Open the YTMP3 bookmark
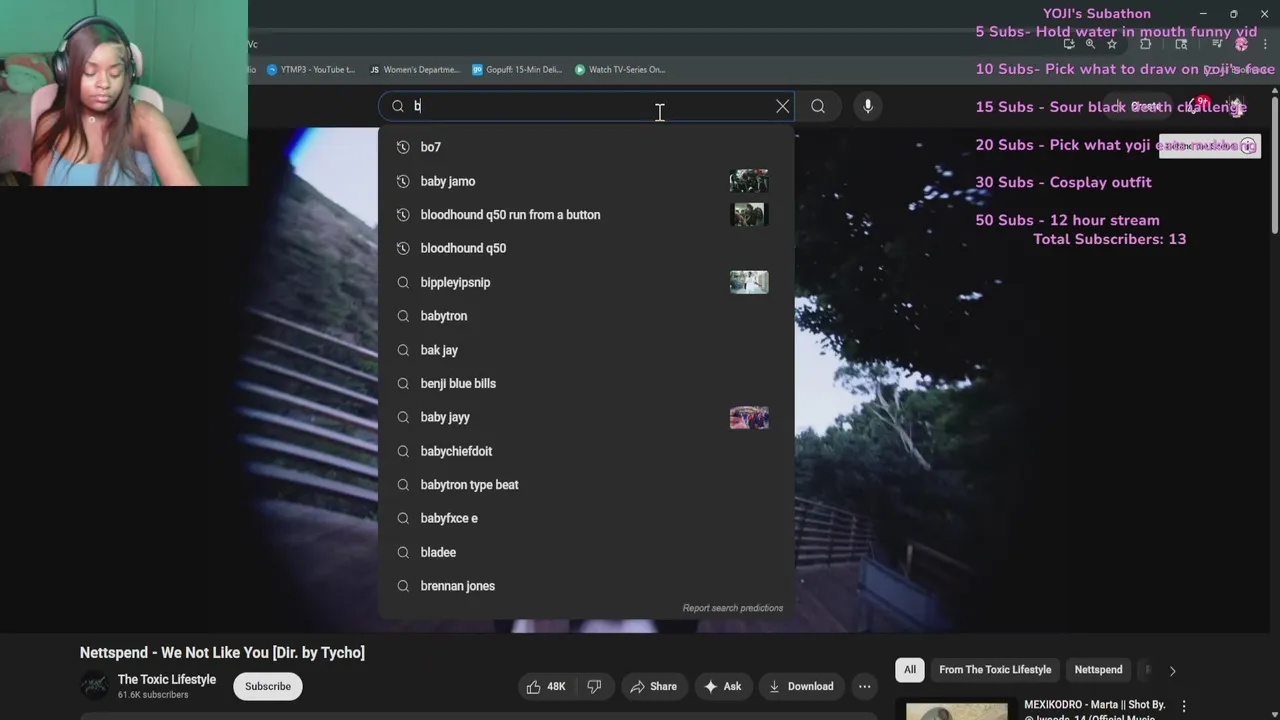Screen dimensions: 1280x720 311,70
